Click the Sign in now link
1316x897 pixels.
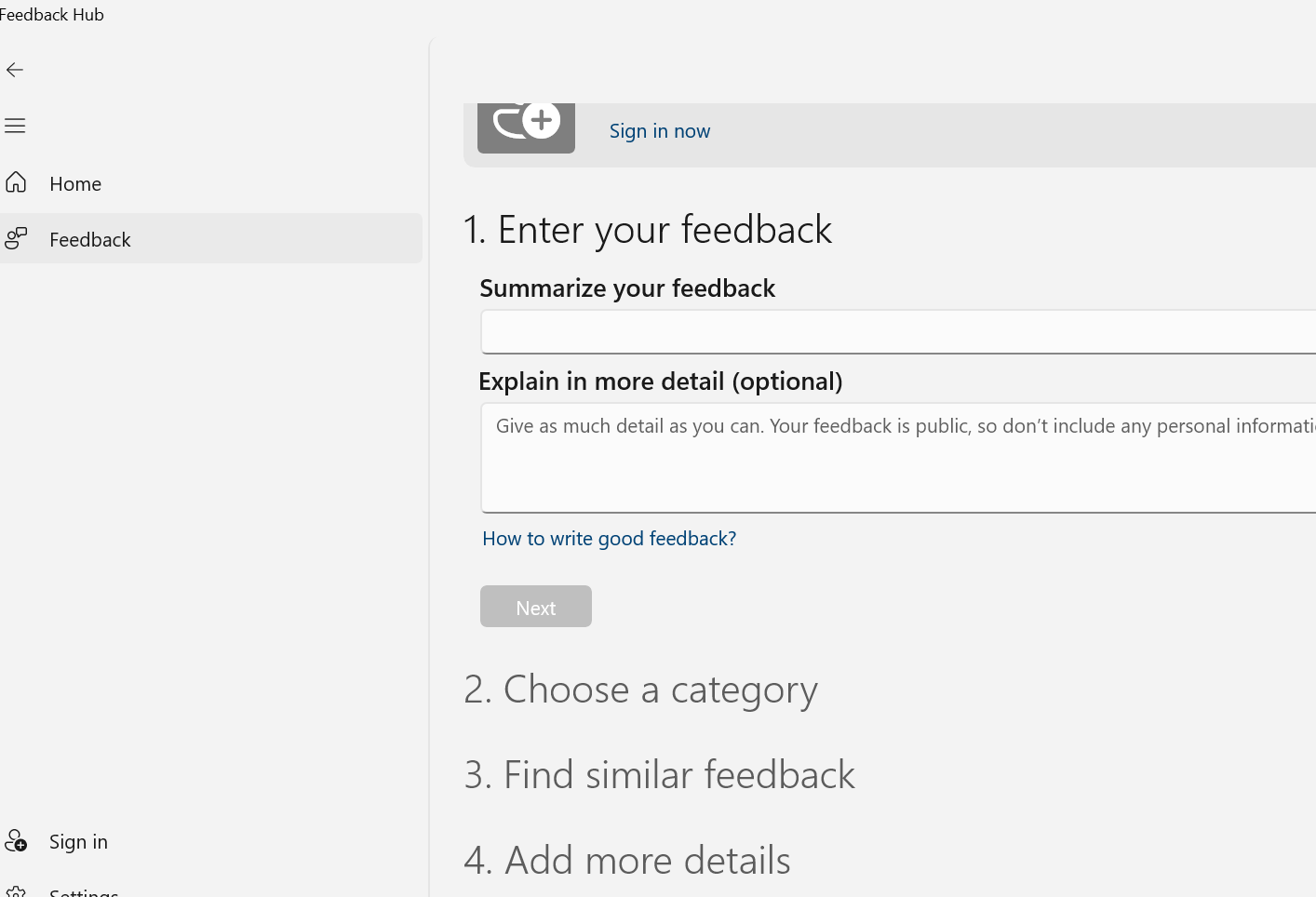[x=660, y=131]
